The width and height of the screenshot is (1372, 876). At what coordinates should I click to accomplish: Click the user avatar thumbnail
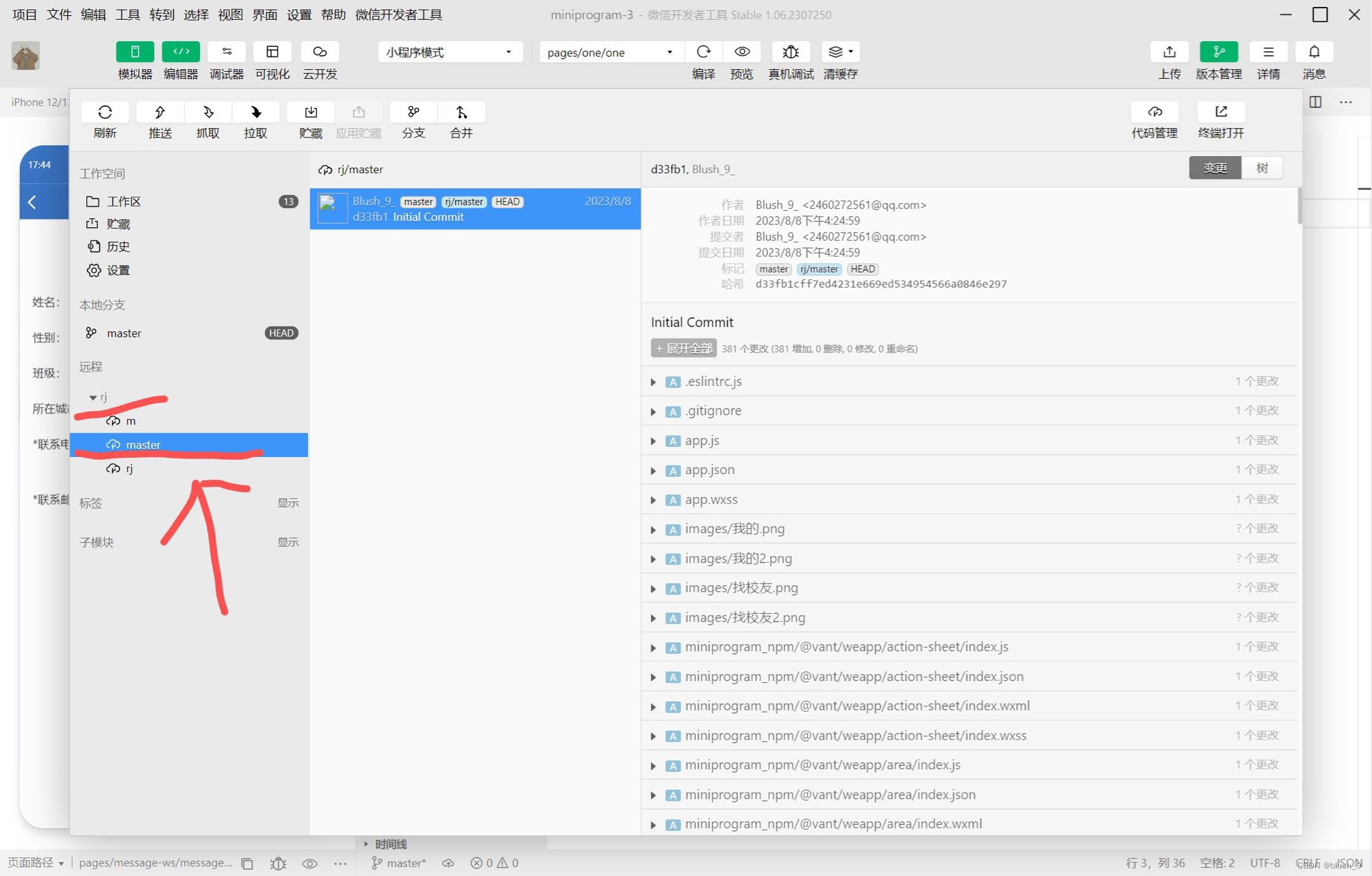click(x=25, y=55)
